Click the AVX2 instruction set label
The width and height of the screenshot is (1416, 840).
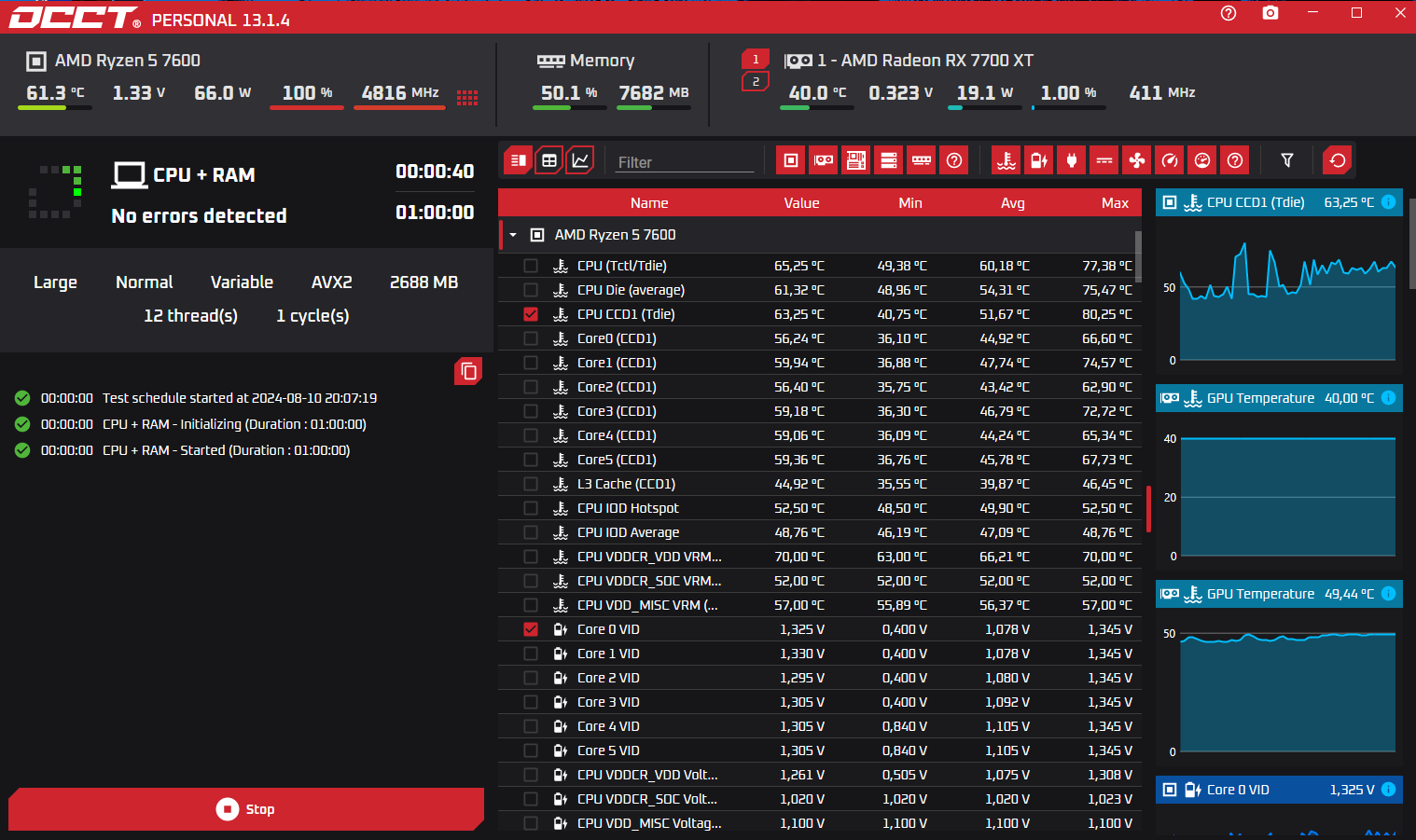[331, 282]
